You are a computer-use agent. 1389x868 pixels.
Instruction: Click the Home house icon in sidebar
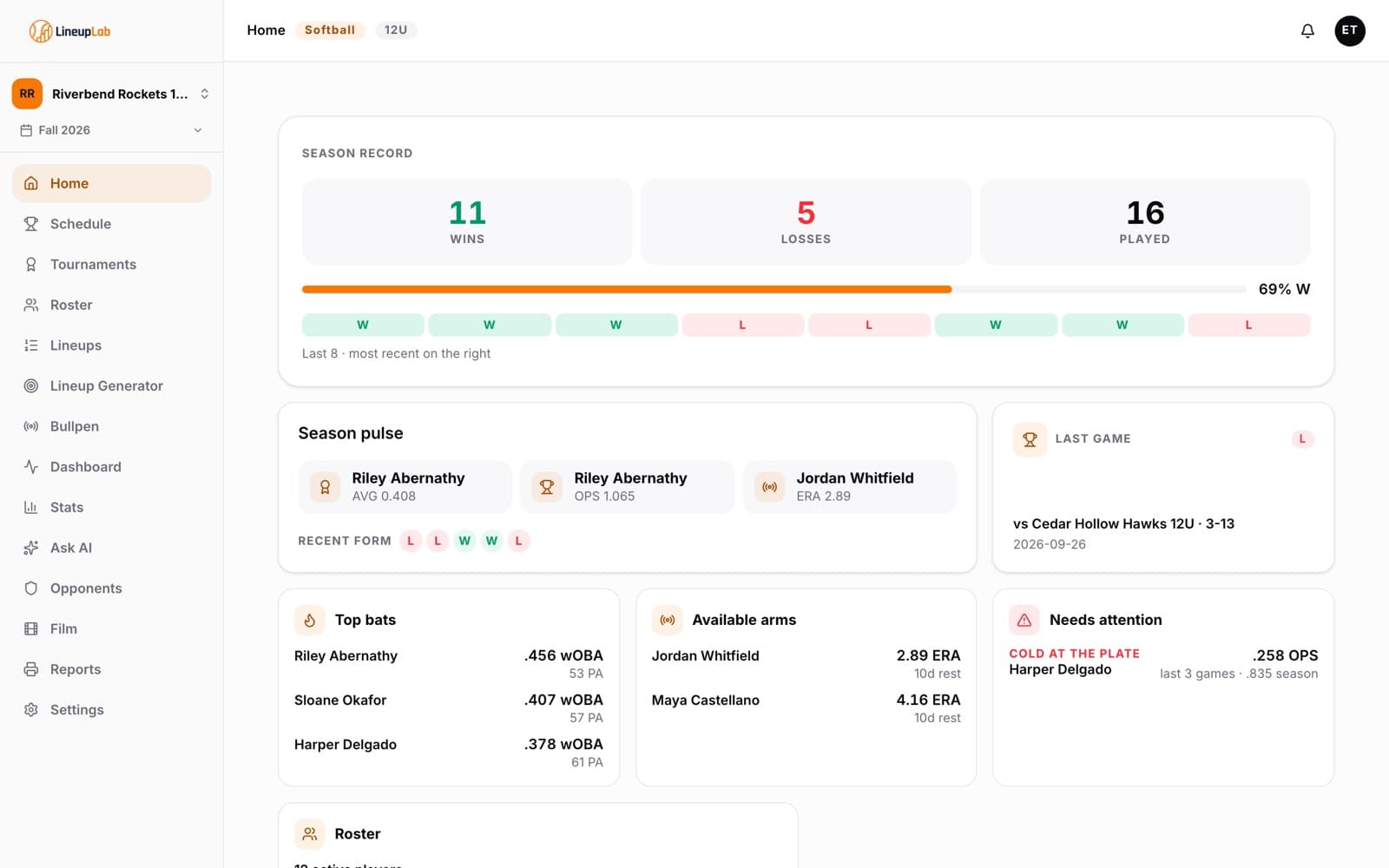(31, 183)
